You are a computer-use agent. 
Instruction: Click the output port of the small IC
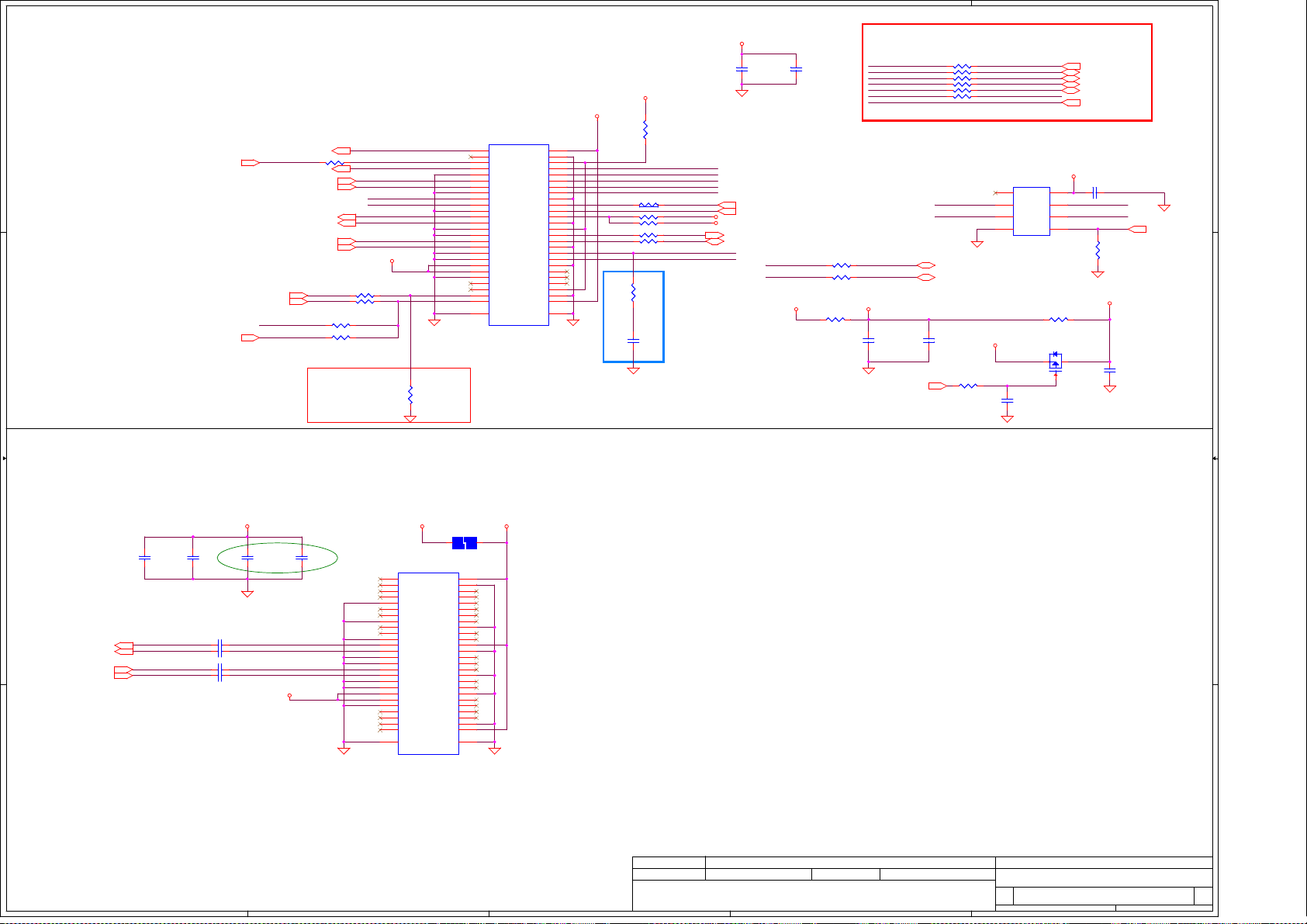[1137, 229]
